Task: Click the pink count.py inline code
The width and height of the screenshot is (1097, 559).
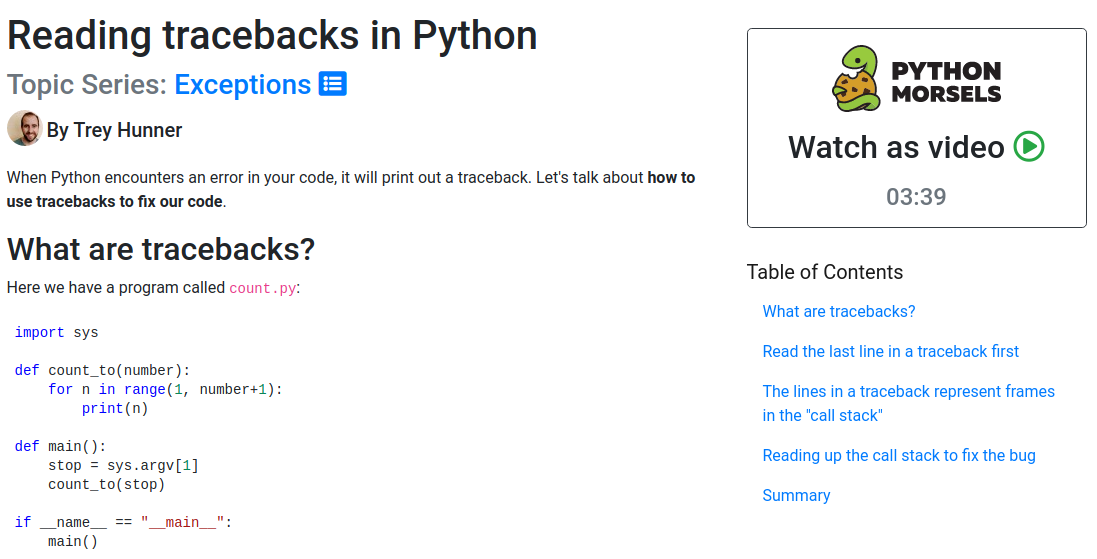Action: [262, 288]
